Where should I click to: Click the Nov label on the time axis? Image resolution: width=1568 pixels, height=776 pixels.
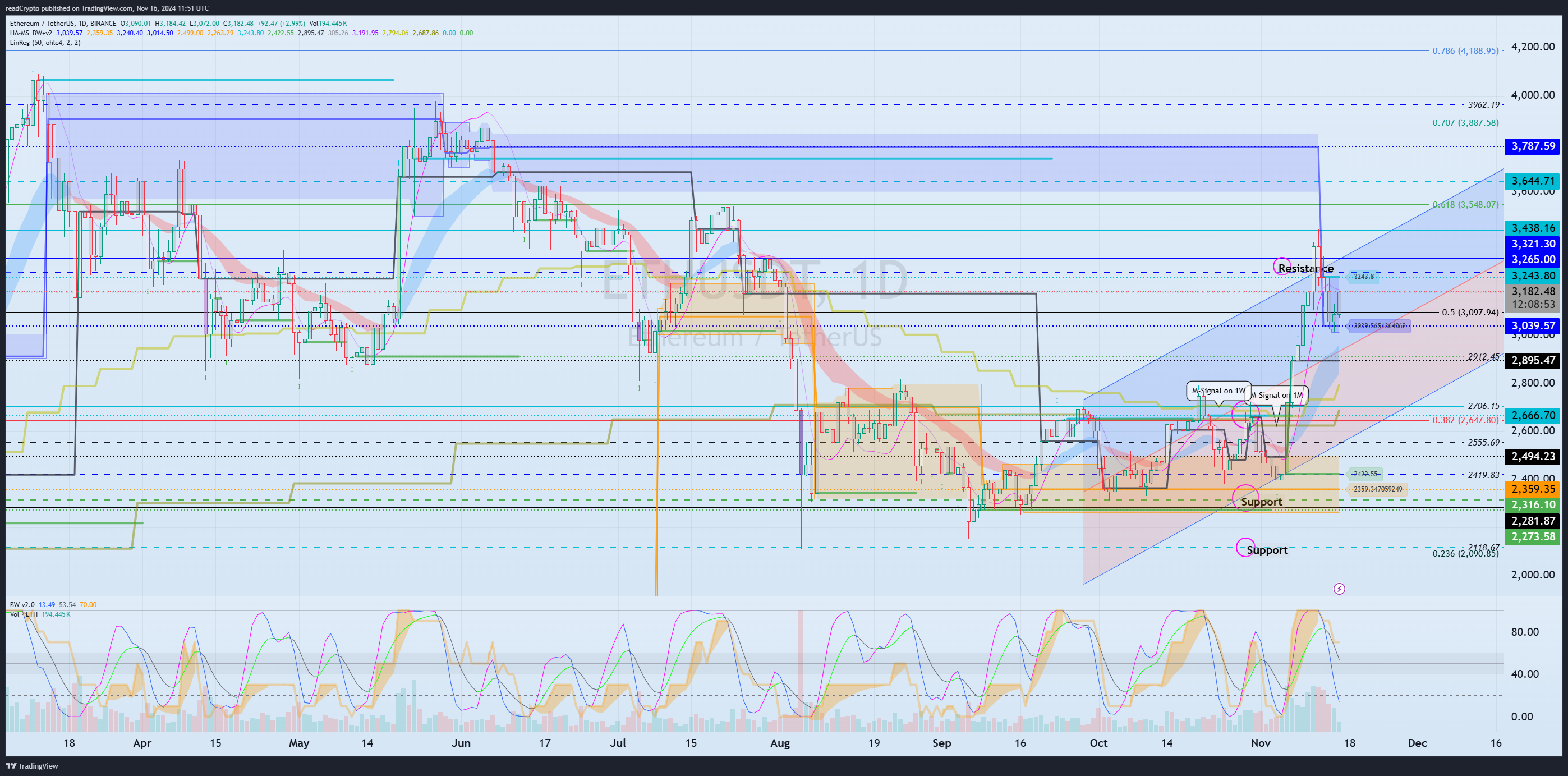[x=1261, y=743]
